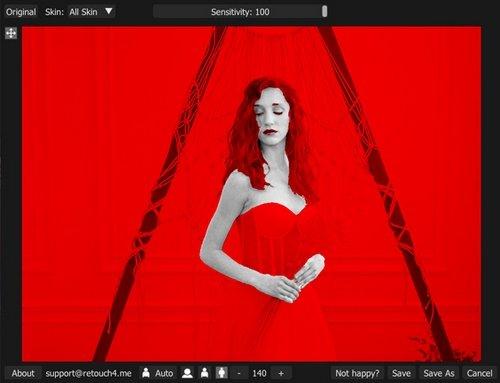This screenshot has height=383, width=500.
Task: Select the half-body size icon
Action: (205, 373)
